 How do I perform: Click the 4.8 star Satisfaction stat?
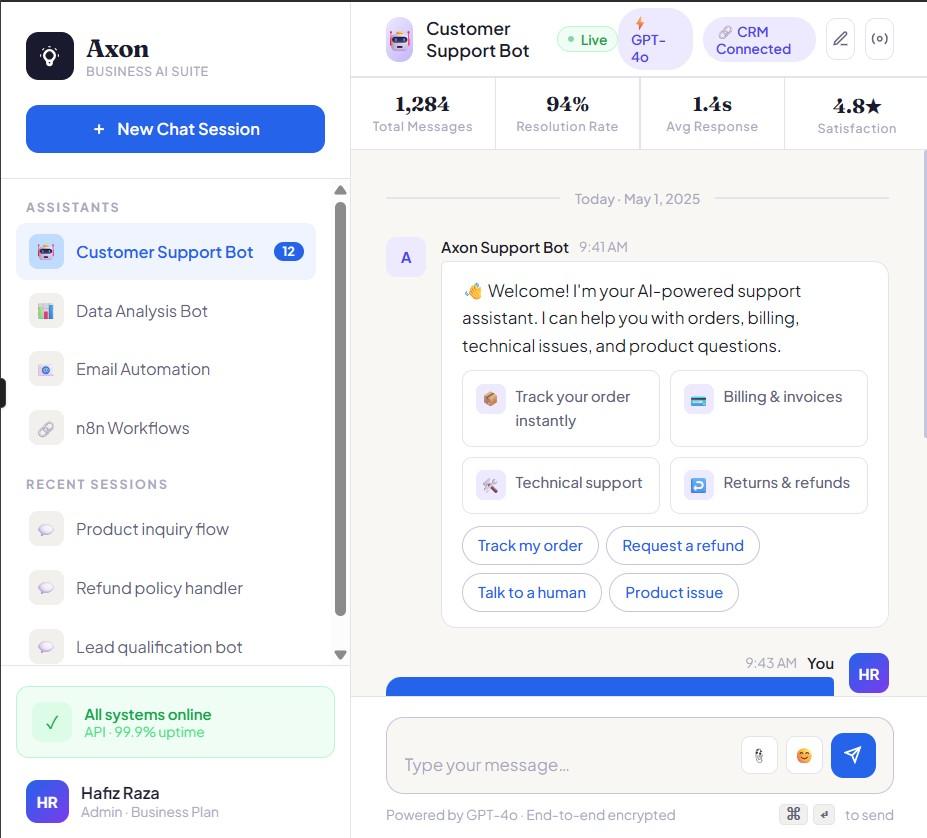click(x=856, y=114)
